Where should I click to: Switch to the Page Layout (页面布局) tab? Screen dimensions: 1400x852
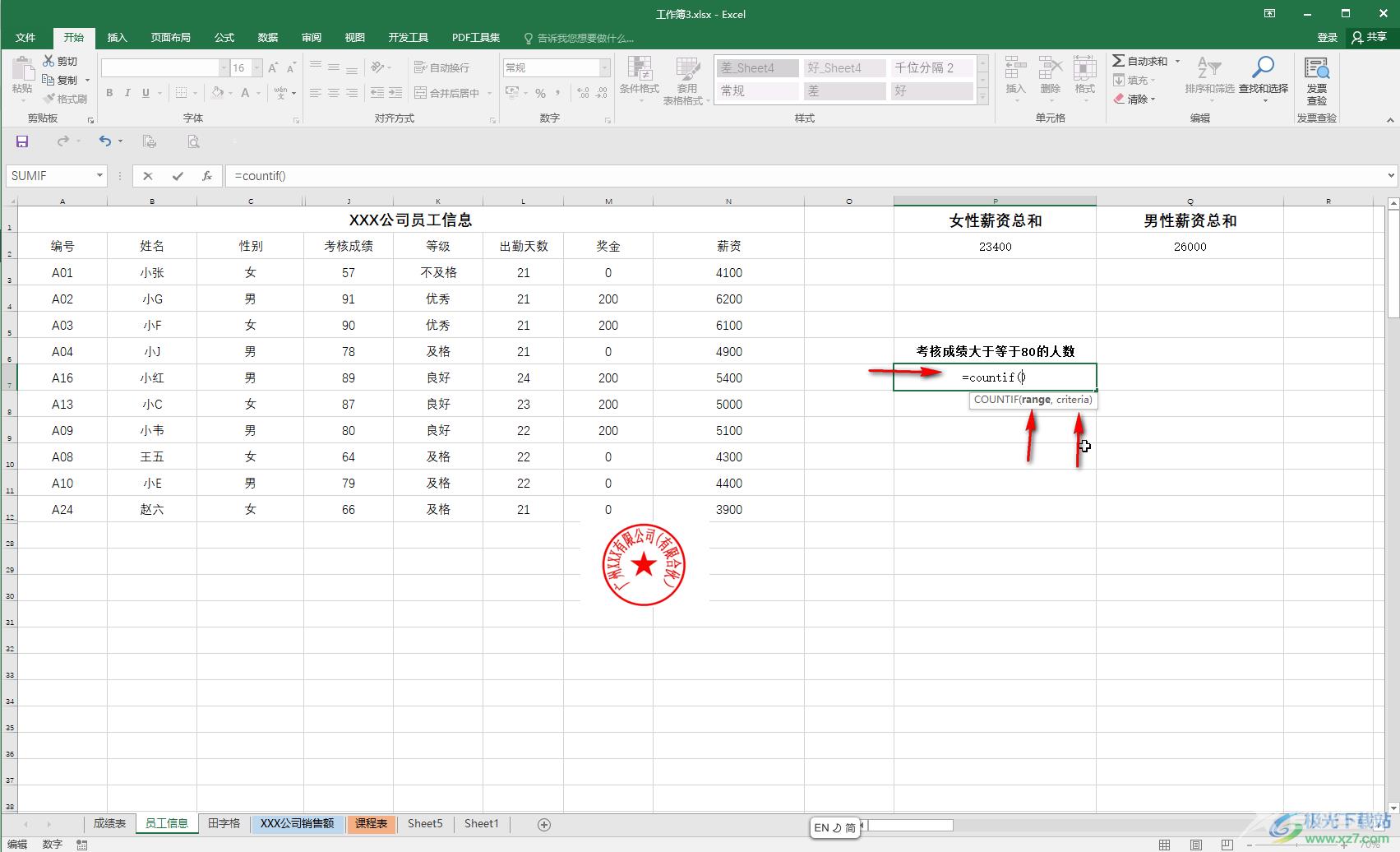(170, 37)
